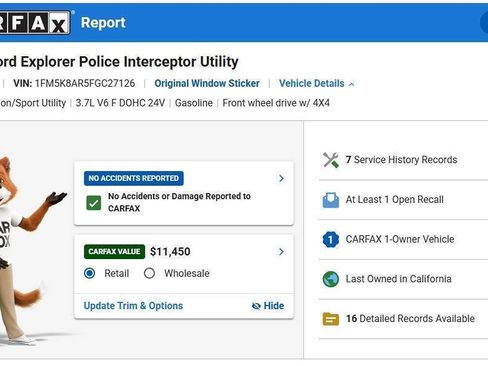Expand the No Accidents Reported chevron

281,178
